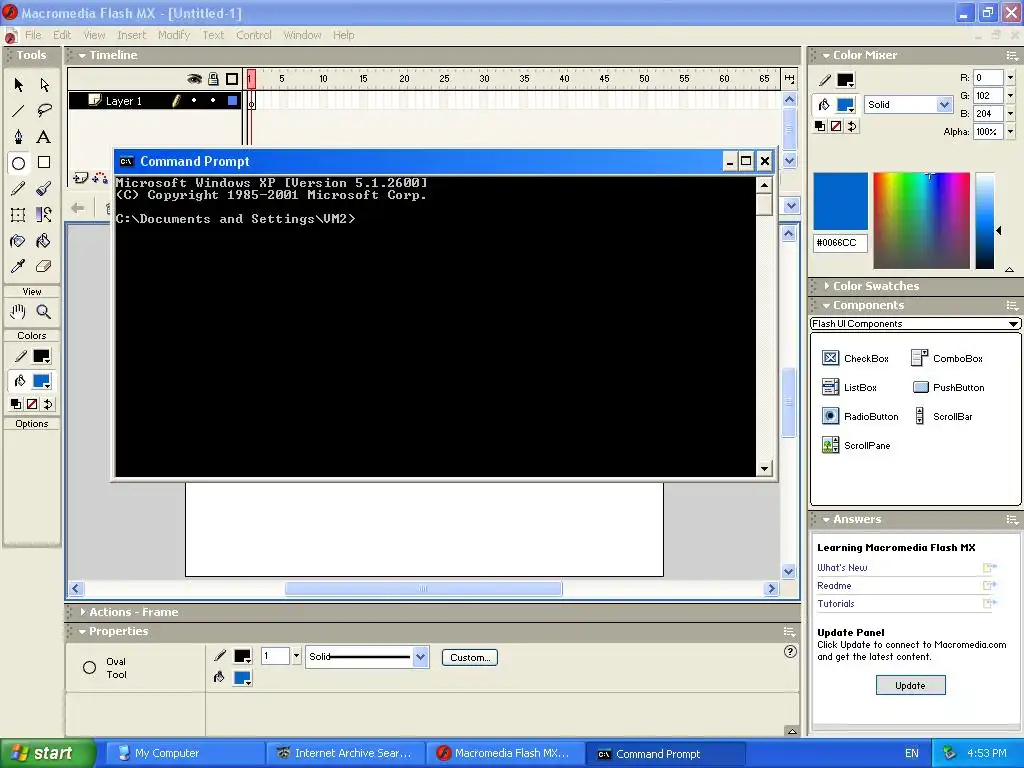Select the Free Transform tool
1024x768 pixels.
pyautogui.click(x=18, y=215)
